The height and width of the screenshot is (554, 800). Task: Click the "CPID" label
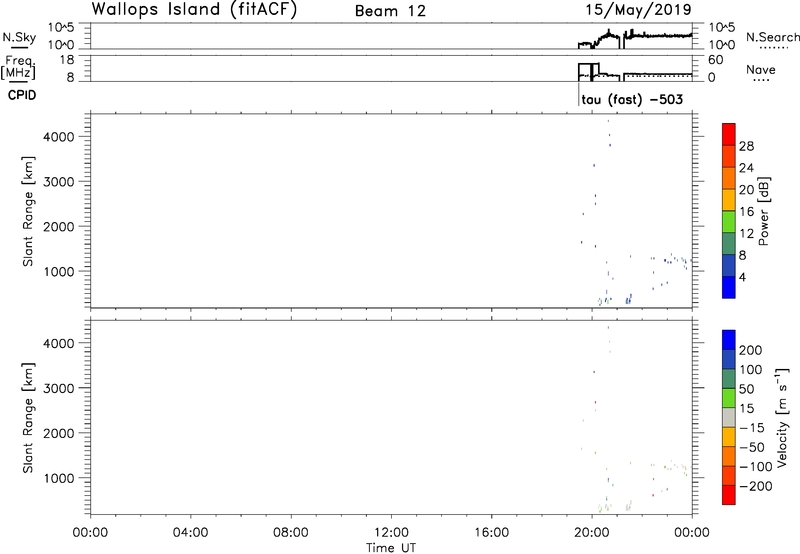click(22, 95)
